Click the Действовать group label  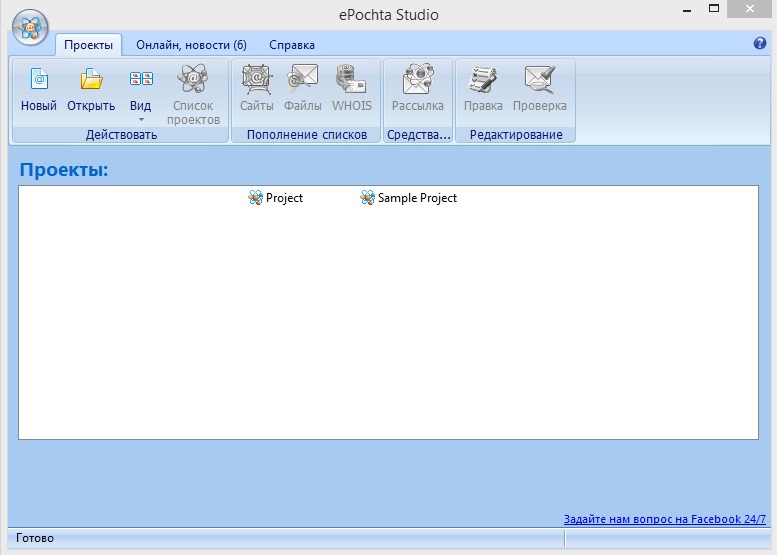point(121,135)
